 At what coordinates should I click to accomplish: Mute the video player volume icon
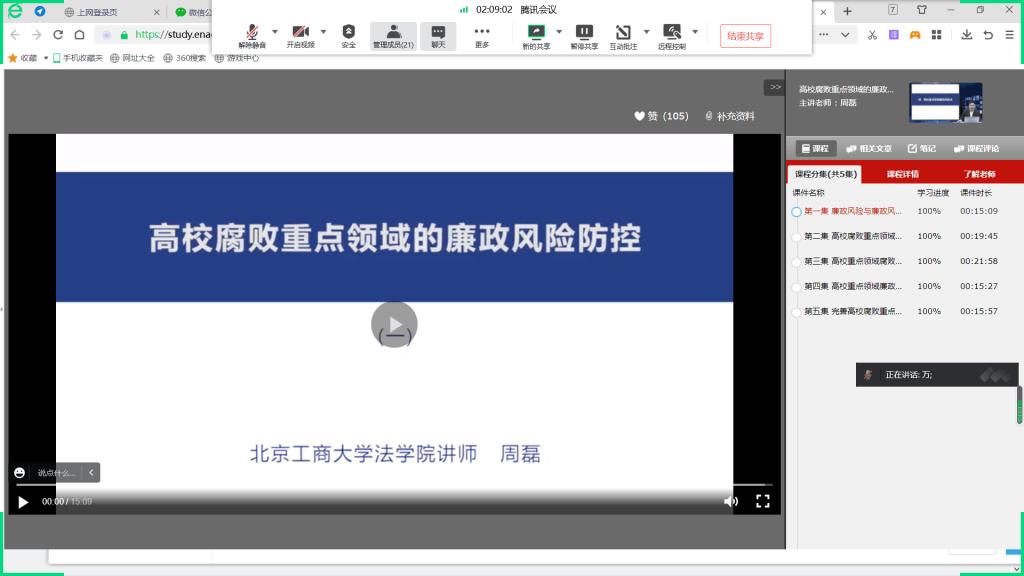pos(731,501)
